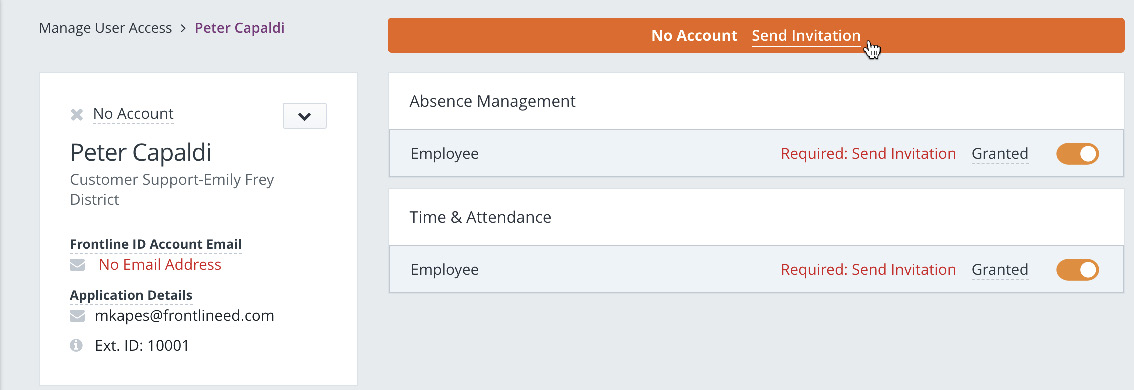The height and width of the screenshot is (390, 1134).
Task: Click the red No Email Address text
Action: coord(160,265)
